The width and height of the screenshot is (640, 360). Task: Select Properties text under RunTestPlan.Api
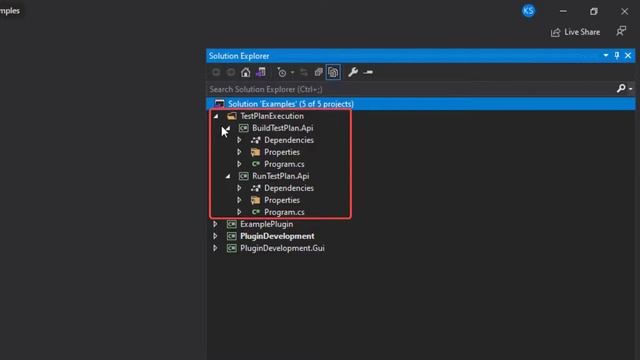(x=282, y=200)
